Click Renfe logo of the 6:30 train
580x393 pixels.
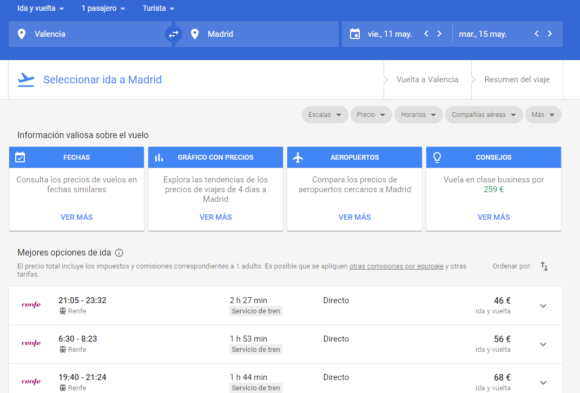[31, 343]
